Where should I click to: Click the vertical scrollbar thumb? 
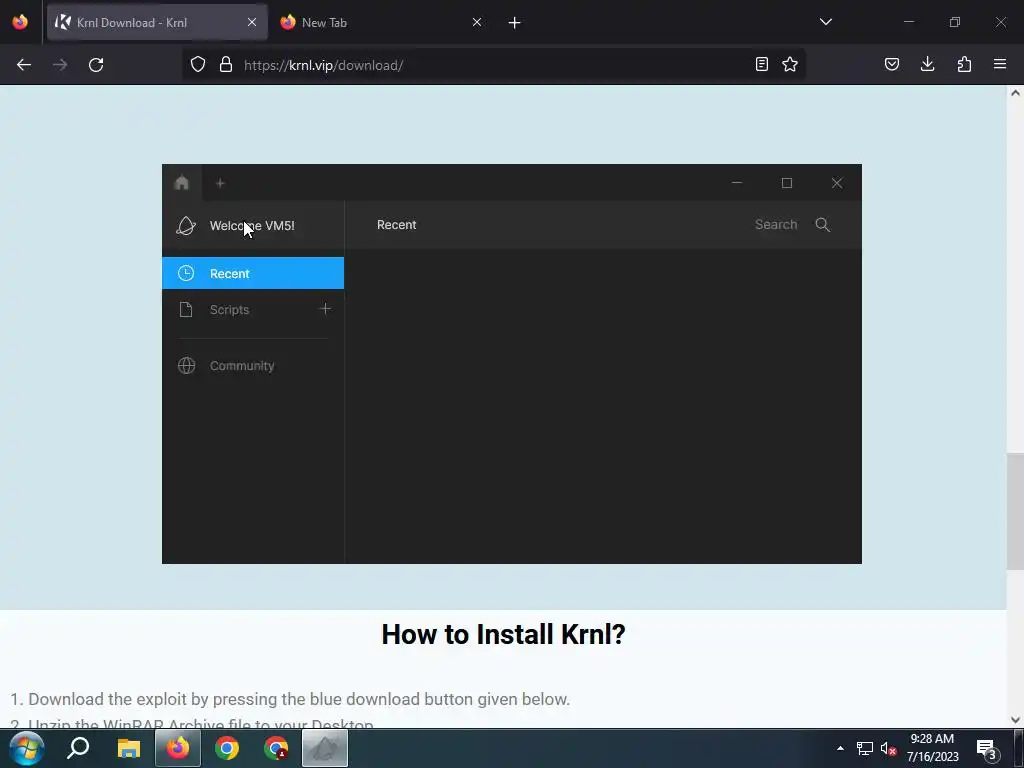point(1015,511)
